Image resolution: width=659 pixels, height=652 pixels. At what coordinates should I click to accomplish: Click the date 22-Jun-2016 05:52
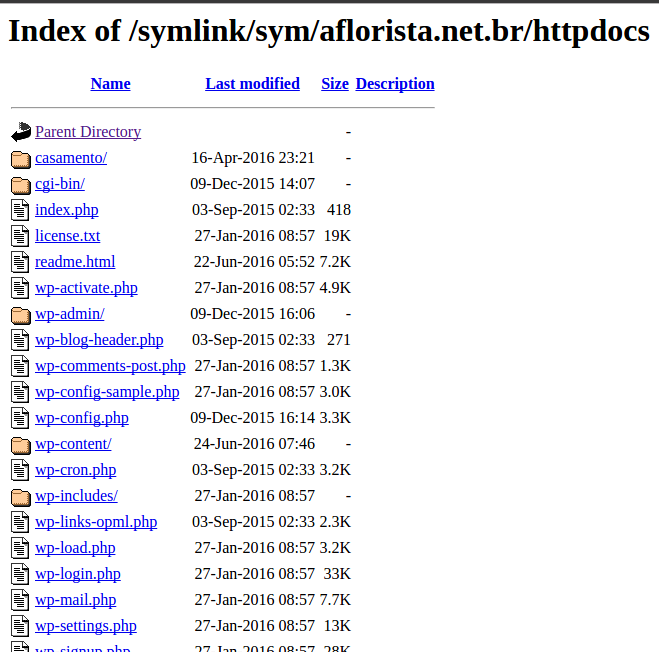(x=254, y=262)
